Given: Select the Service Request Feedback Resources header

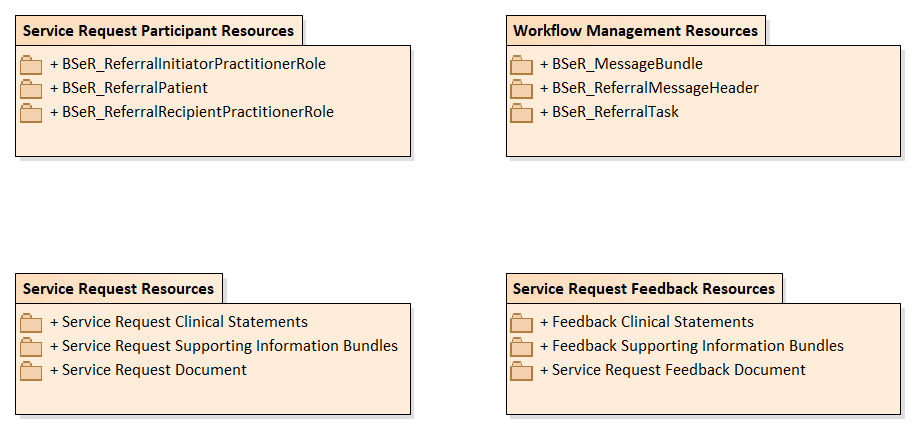Looking at the screenshot, I should pyautogui.click(x=644, y=288).
